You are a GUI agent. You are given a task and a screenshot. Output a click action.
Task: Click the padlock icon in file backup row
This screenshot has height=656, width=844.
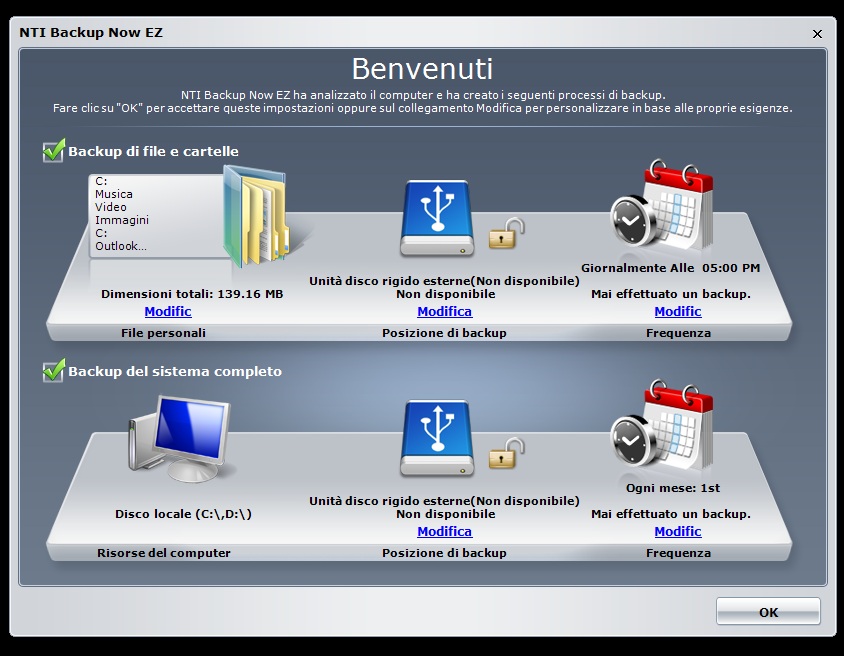tap(505, 234)
